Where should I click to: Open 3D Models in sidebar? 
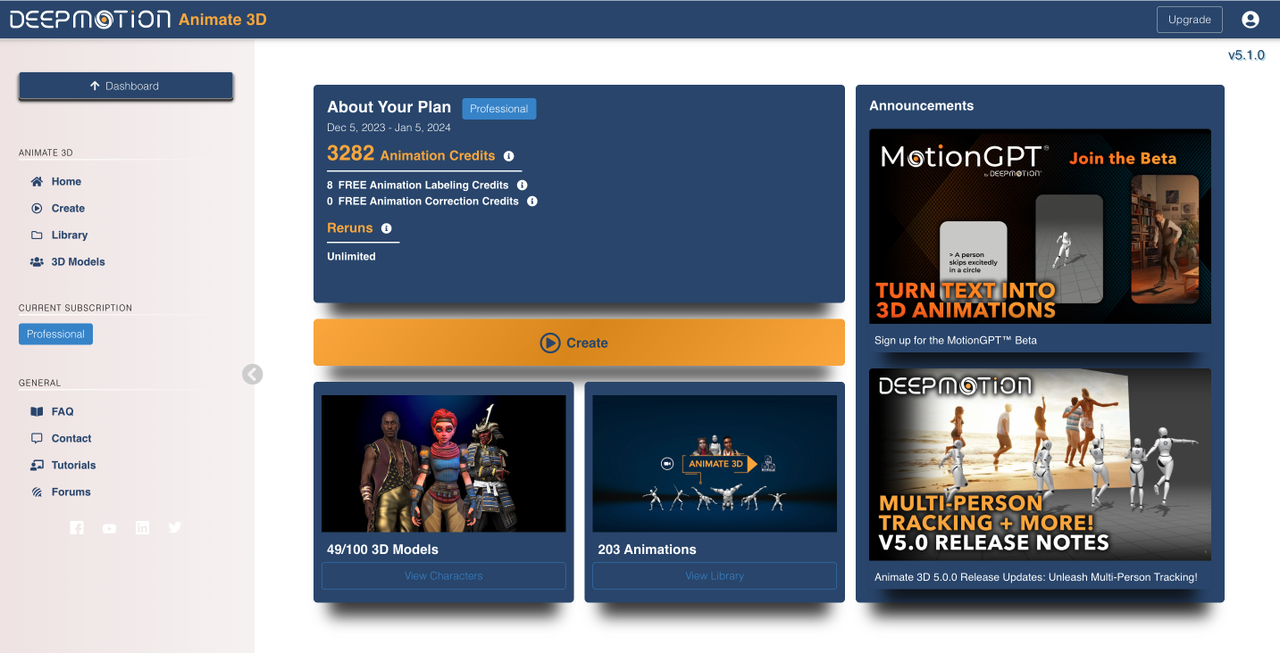[78, 262]
